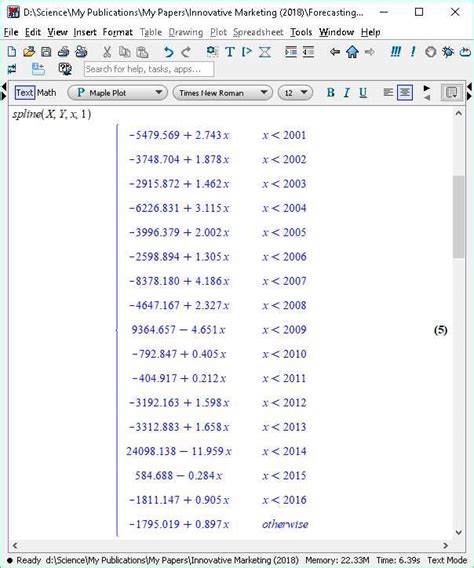Expand more formatting toolbar options
Viewport: 474px width, 568px height.
(427, 93)
